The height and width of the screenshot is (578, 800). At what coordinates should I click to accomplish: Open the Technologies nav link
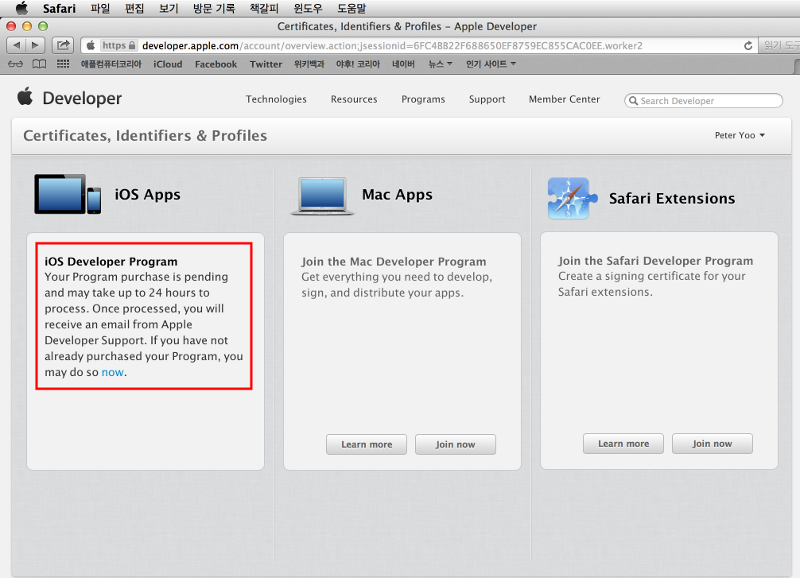click(276, 99)
